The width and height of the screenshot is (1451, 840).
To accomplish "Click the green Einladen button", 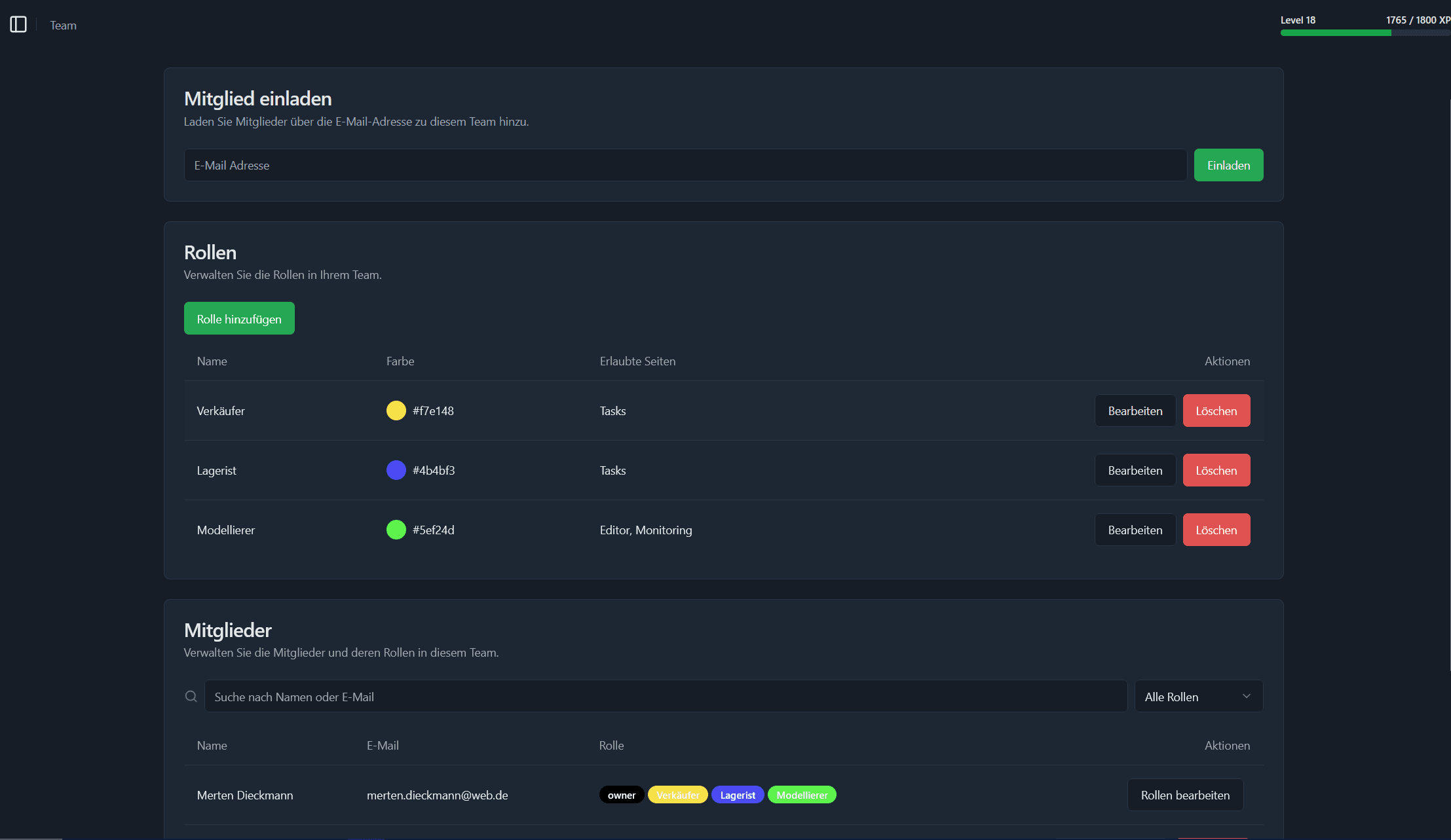I will point(1228,165).
